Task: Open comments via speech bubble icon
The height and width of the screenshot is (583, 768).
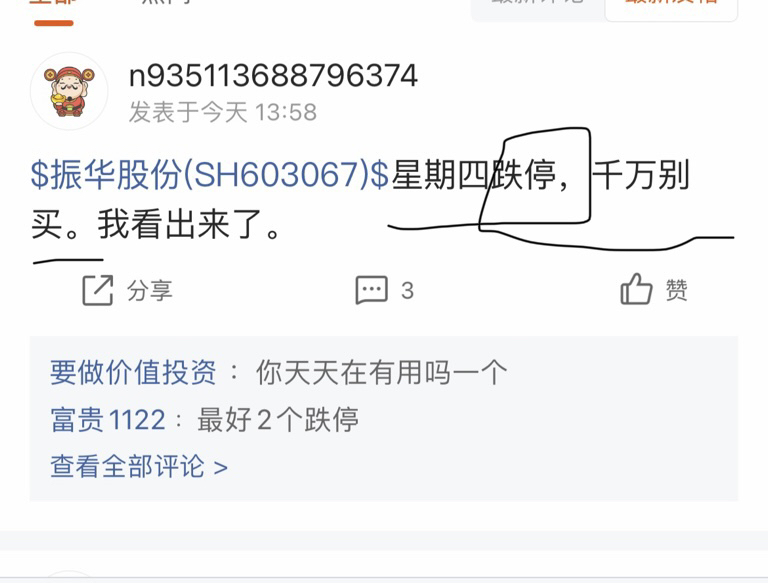Action: pos(371,290)
